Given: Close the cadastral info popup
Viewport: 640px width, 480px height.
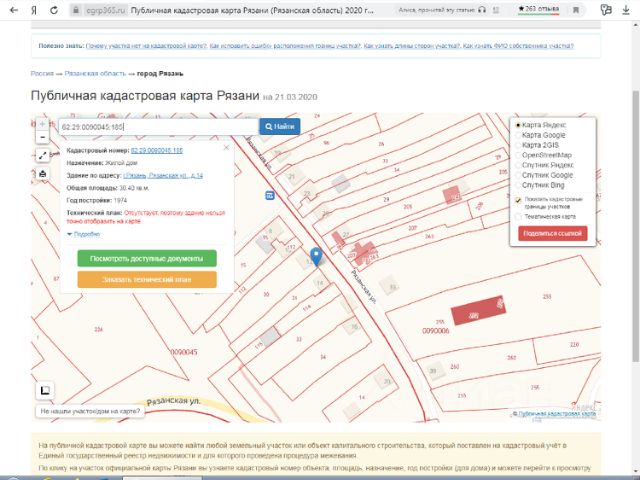Looking at the screenshot, I should (228, 146).
